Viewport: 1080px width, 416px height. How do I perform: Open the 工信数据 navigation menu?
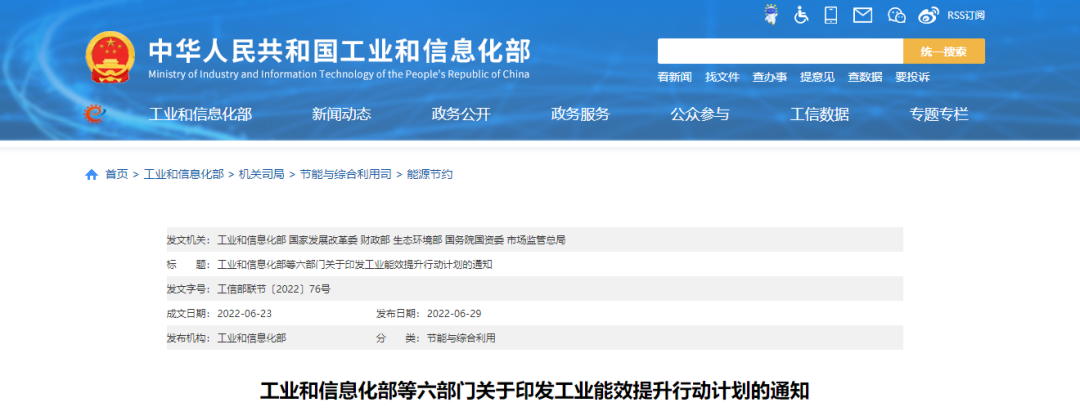pyautogui.click(x=819, y=114)
